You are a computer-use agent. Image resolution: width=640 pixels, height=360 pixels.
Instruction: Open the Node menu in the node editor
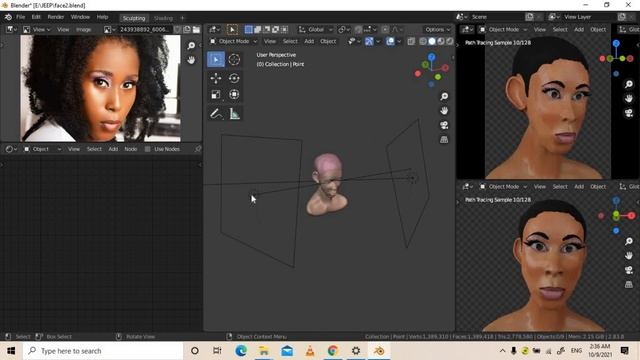pos(131,149)
